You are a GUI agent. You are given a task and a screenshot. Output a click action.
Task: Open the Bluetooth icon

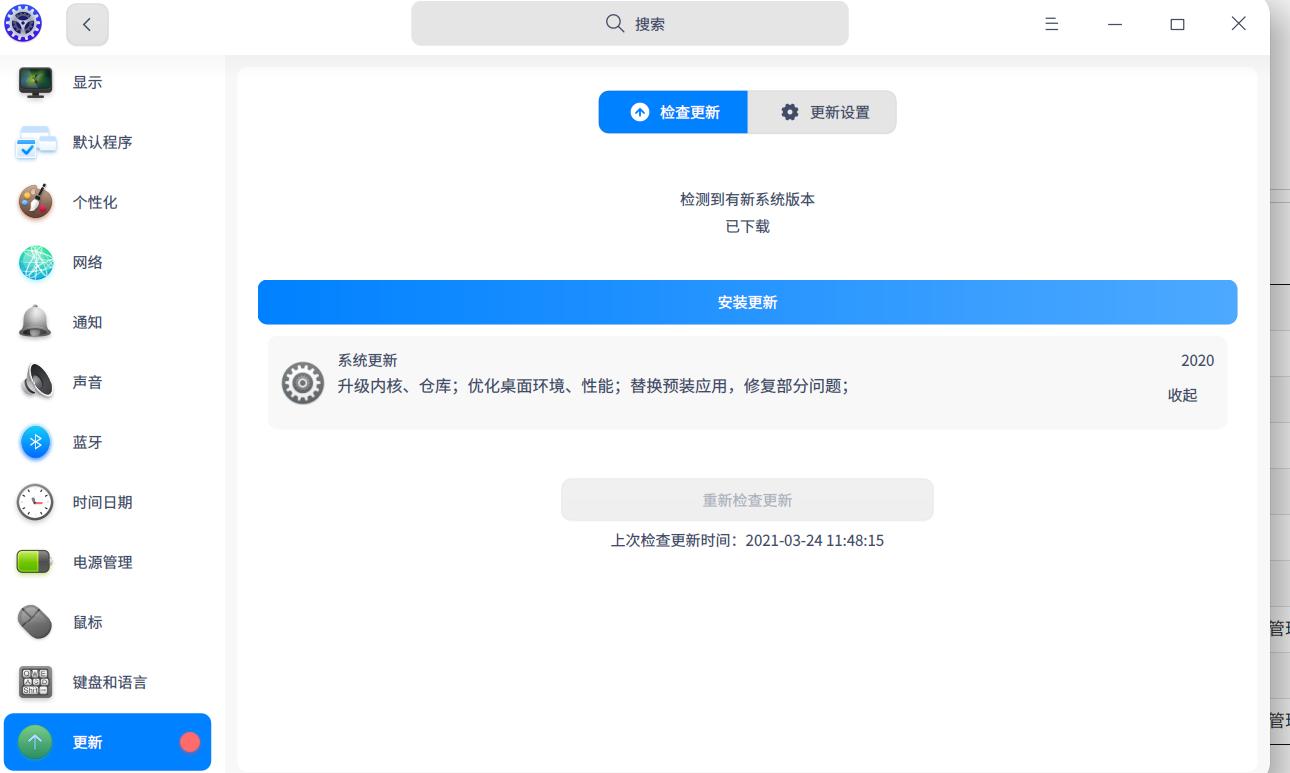[x=36, y=442]
